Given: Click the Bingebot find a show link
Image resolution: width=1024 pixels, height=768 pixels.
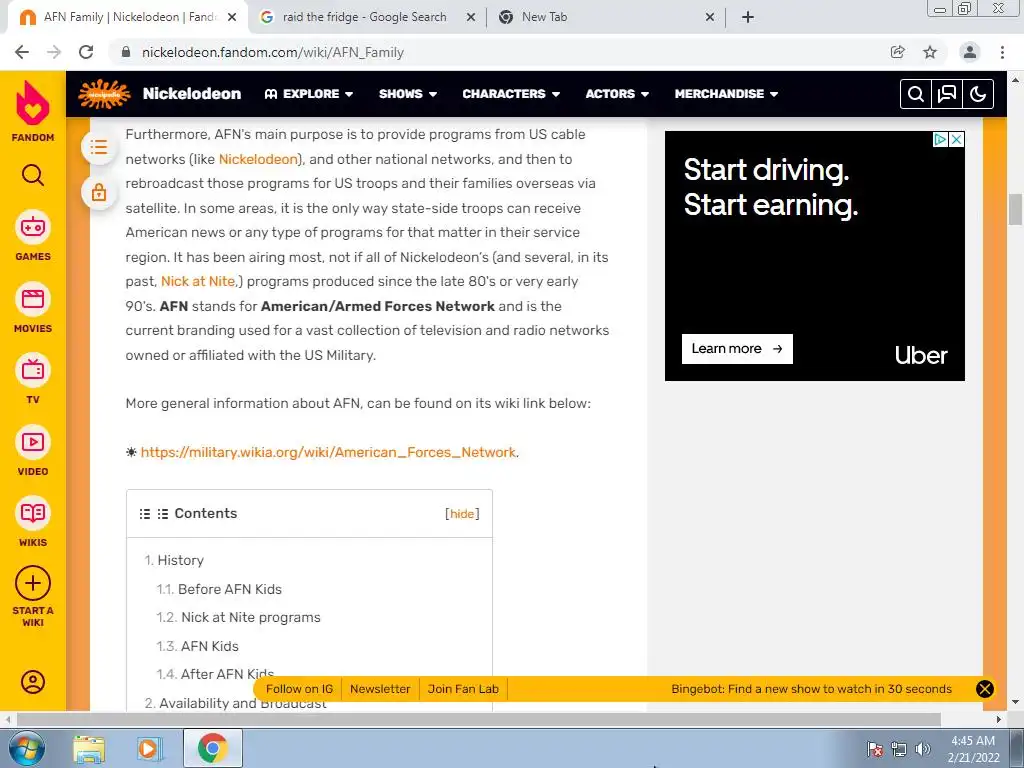Looking at the screenshot, I should pos(811,689).
